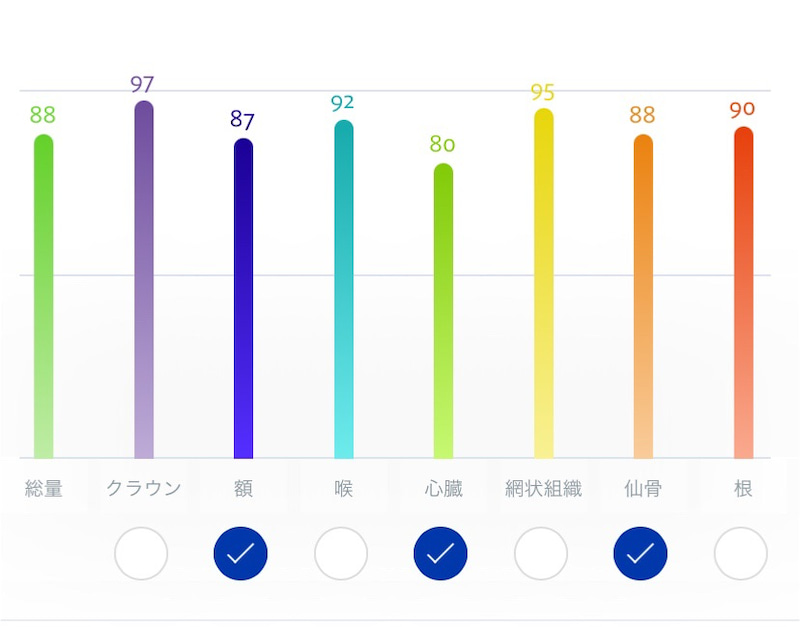
Task: Click the green 総量 bar
Action: point(43,296)
